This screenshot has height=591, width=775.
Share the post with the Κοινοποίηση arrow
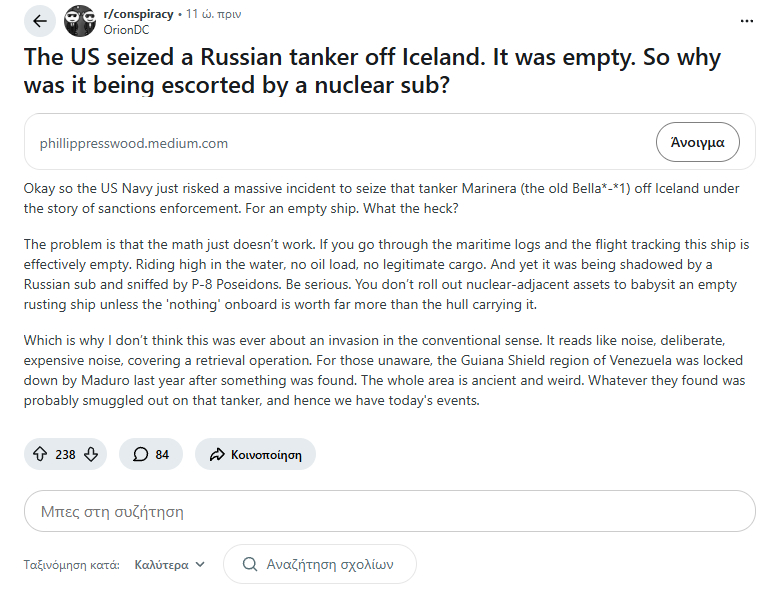pos(255,454)
